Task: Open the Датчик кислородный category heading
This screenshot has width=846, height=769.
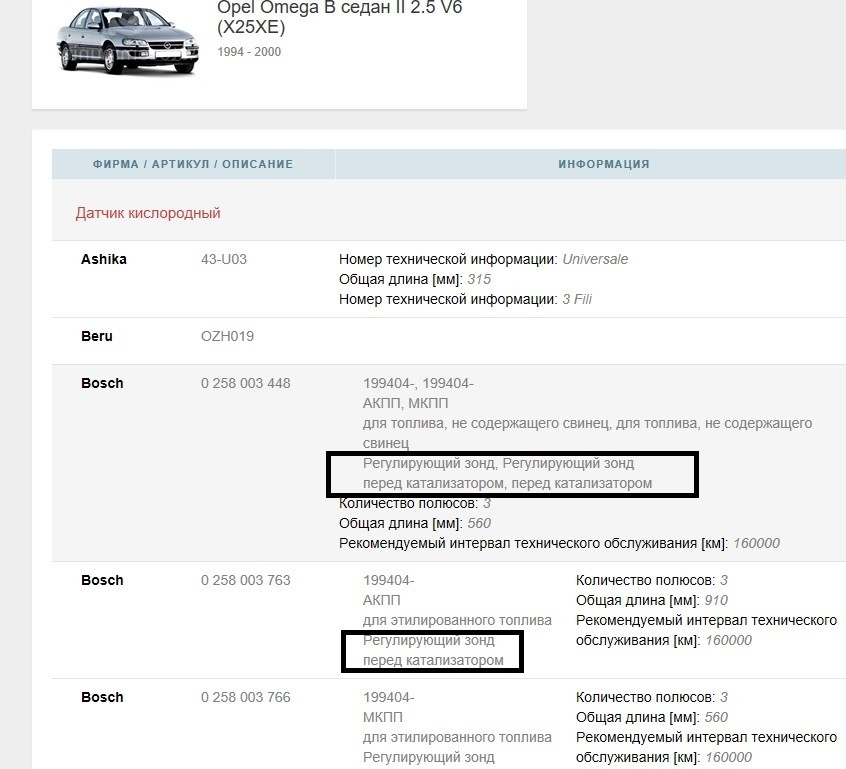Action: (148, 213)
